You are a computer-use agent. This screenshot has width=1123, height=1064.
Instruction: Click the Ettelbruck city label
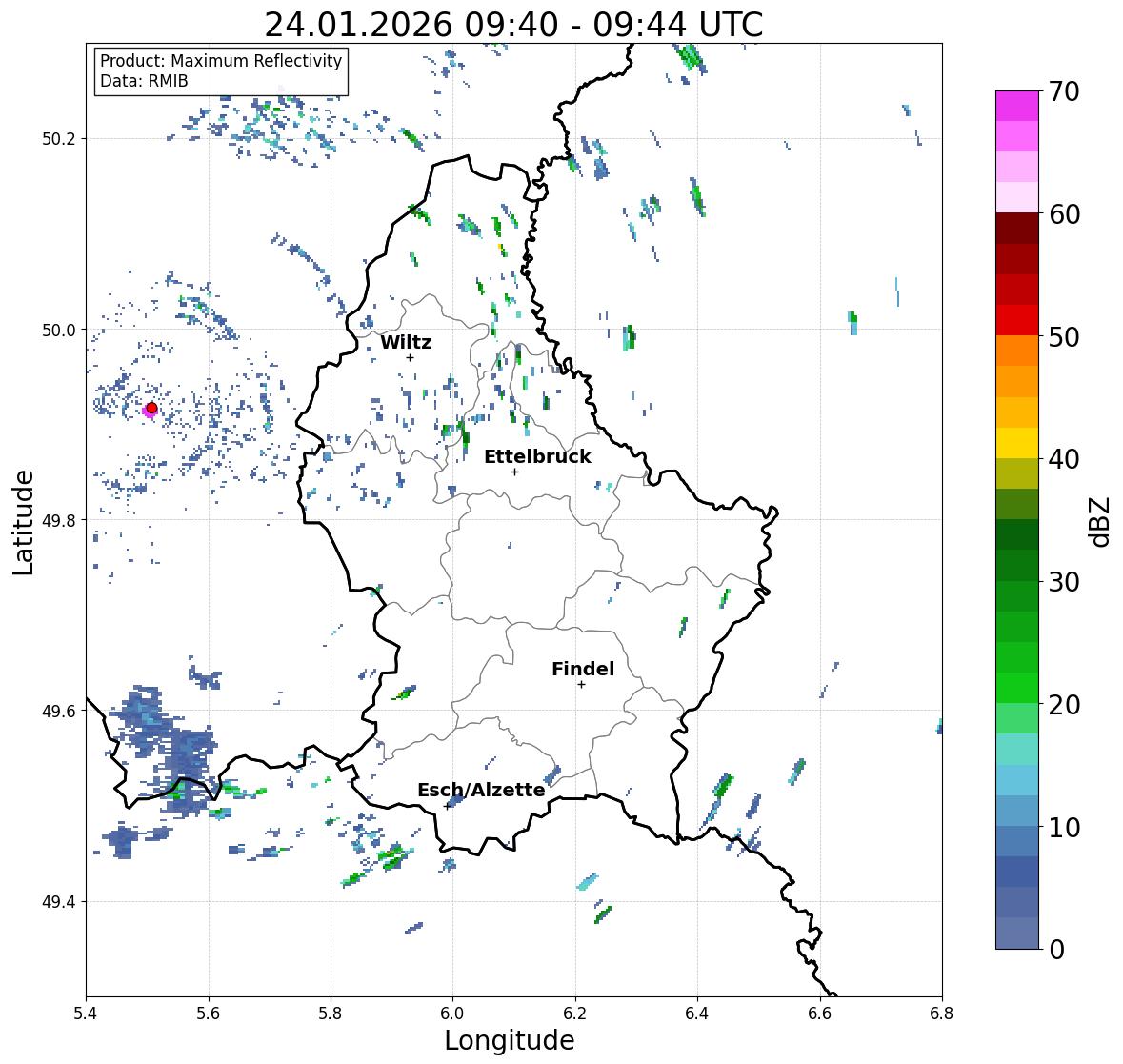(x=537, y=457)
